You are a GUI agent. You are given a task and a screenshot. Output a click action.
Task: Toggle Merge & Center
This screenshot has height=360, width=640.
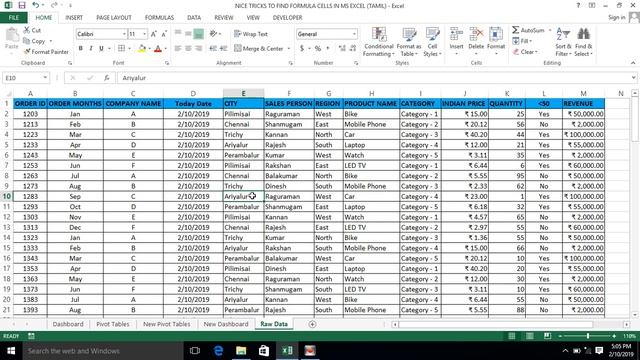[x=259, y=49]
